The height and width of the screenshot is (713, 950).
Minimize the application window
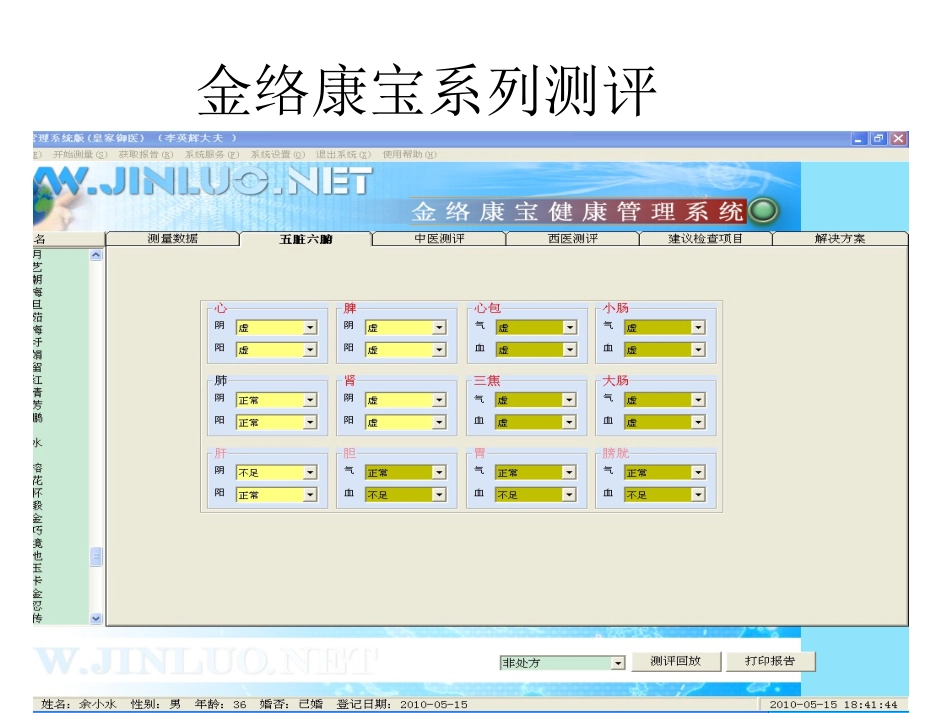point(858,139)
